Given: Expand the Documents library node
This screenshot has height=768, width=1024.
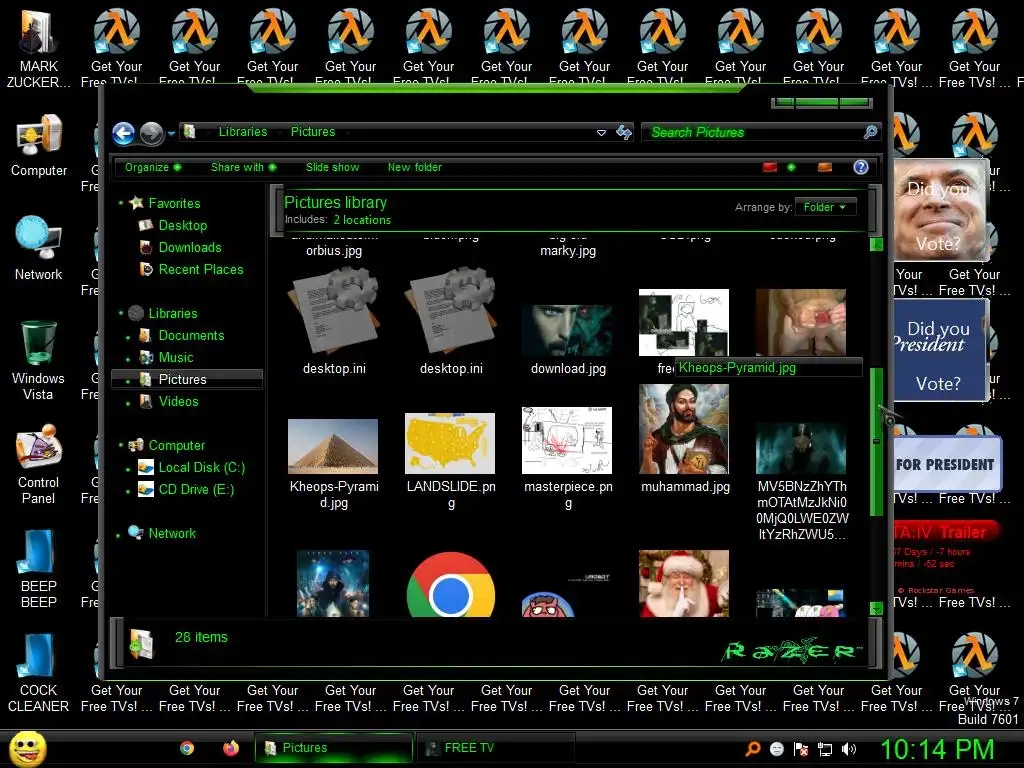Looking at the screenshot, I should (x=128, y=337).
